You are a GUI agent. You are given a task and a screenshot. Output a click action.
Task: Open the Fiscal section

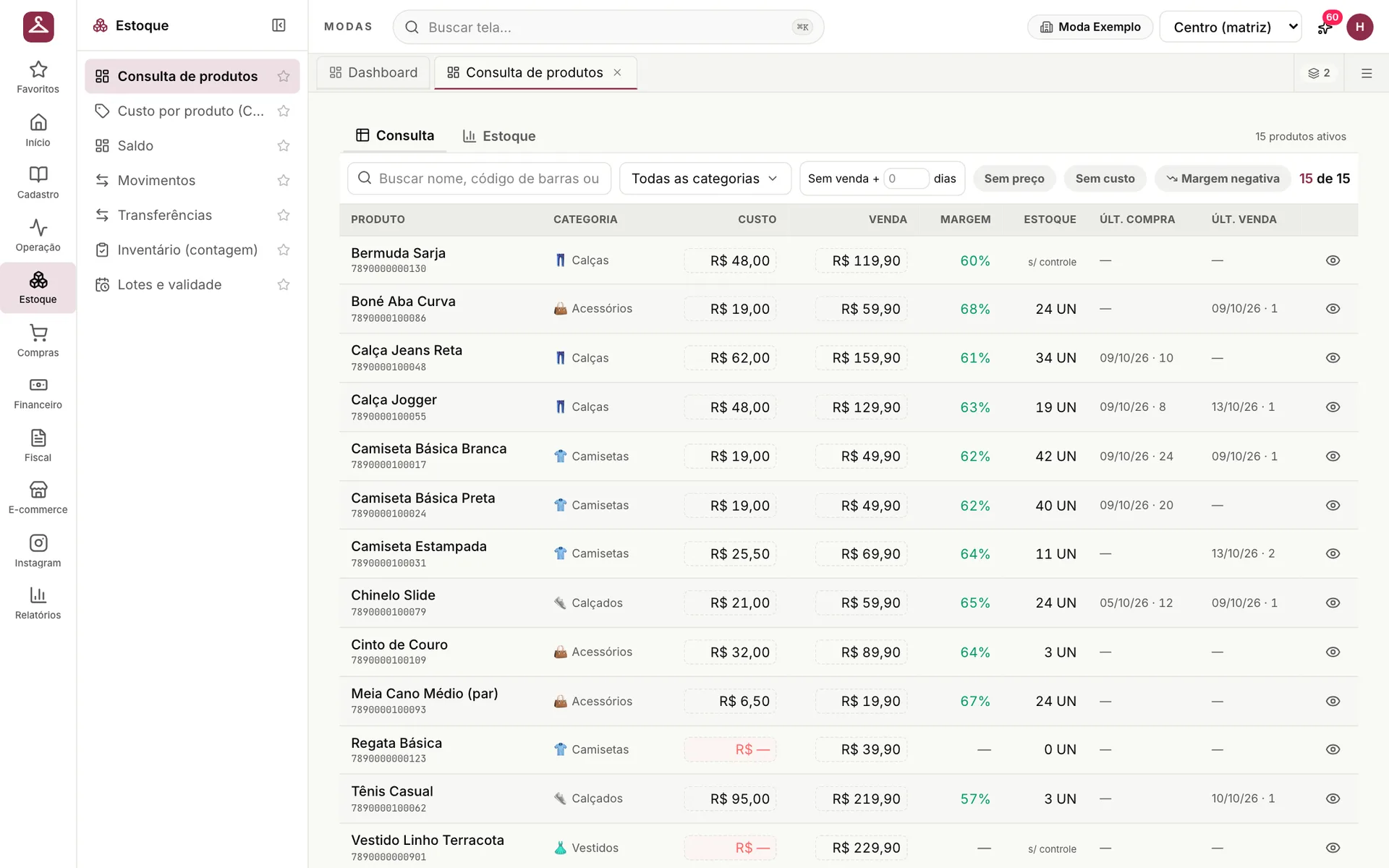pyautogui.click(x=38, y=446)
